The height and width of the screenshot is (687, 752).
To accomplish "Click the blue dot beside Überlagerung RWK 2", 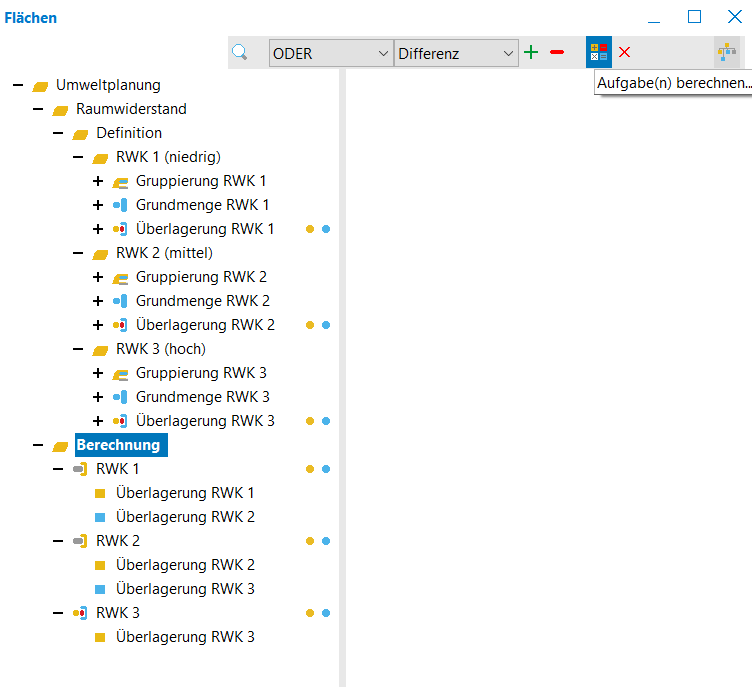I will (x=326, y=325).
